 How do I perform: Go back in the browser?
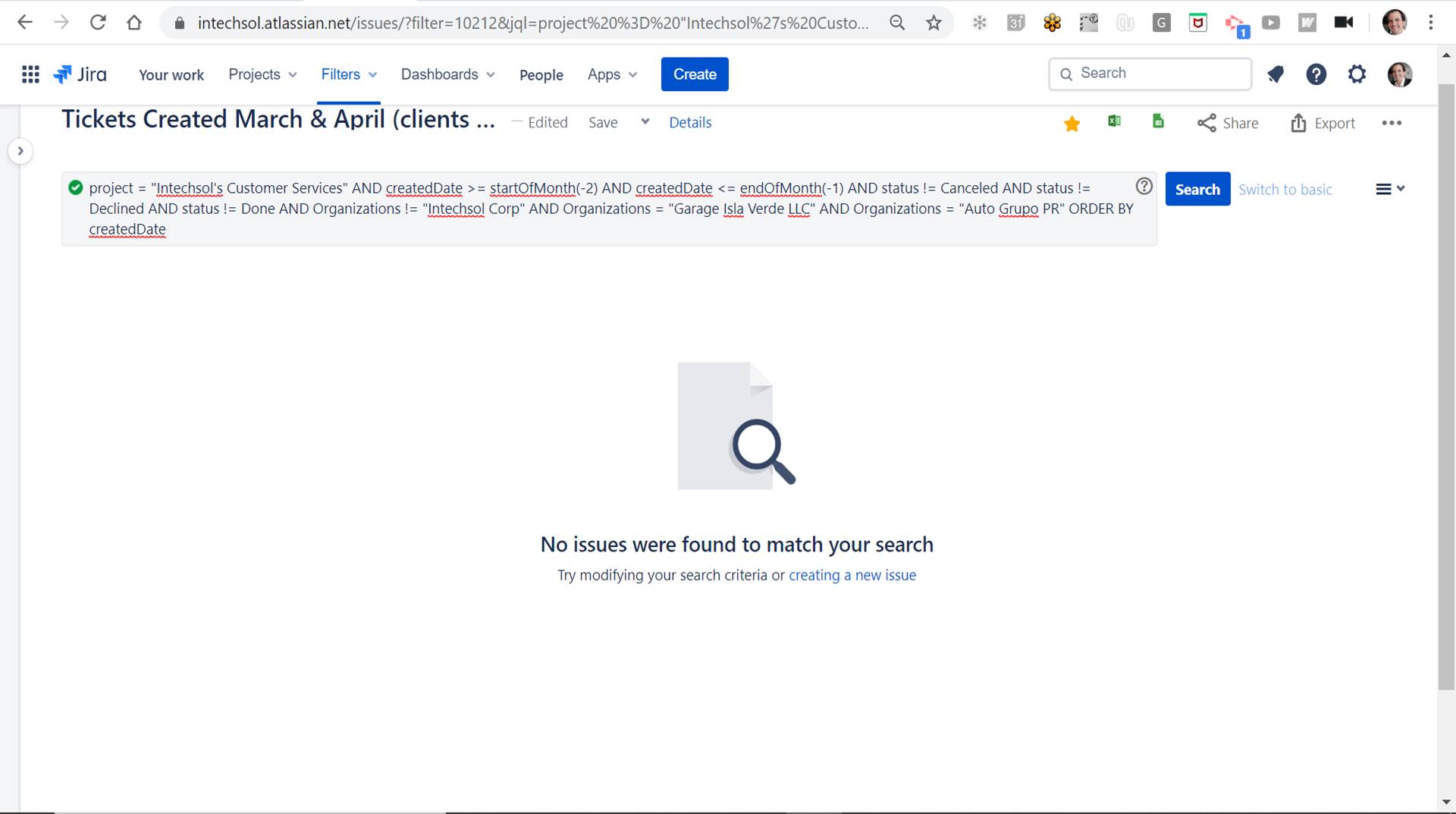[25, 23]
